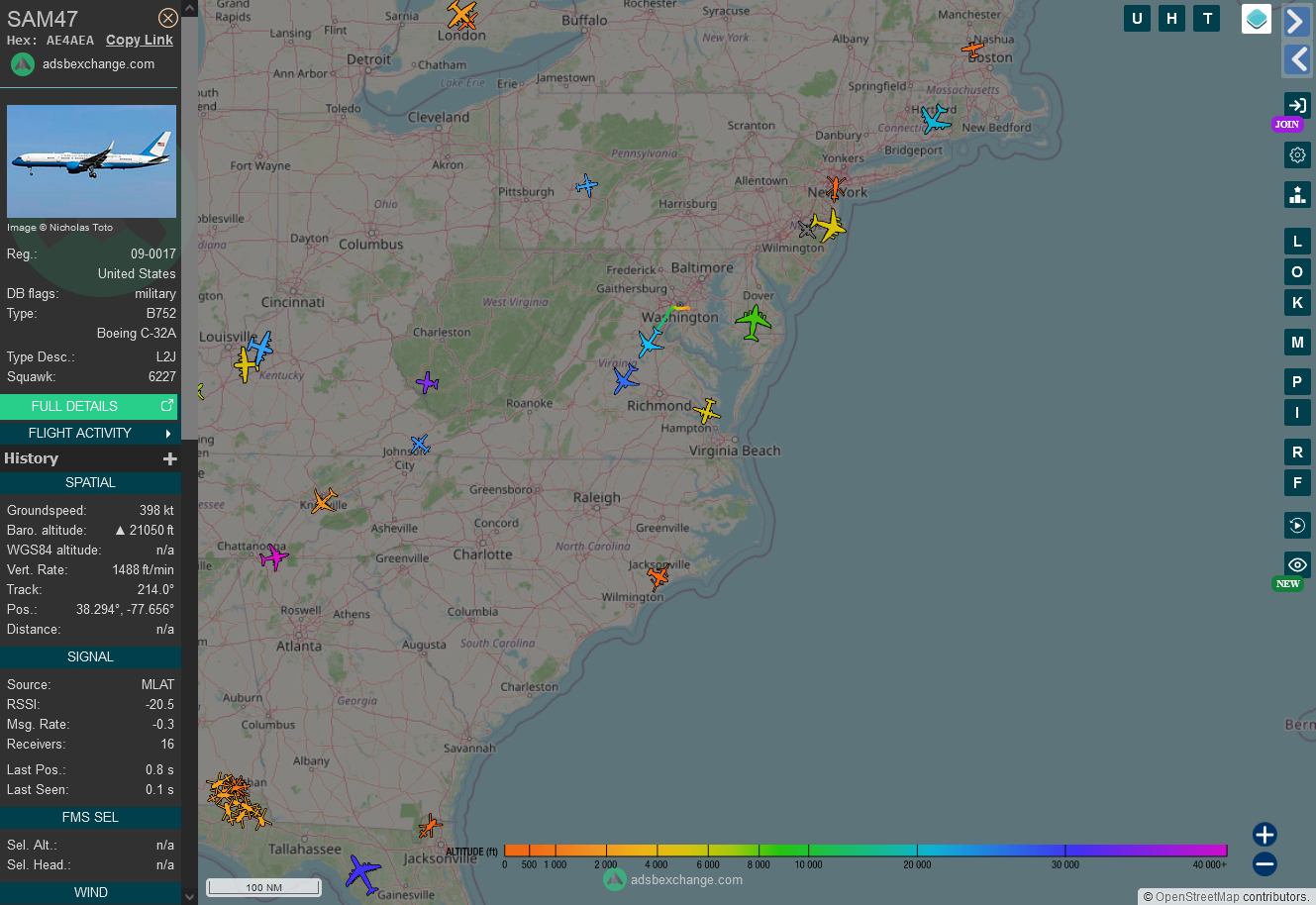This screenshot has width=1316, height=905.
Task: Click the login arrow icon
Action: click(x=1297, y=105)
